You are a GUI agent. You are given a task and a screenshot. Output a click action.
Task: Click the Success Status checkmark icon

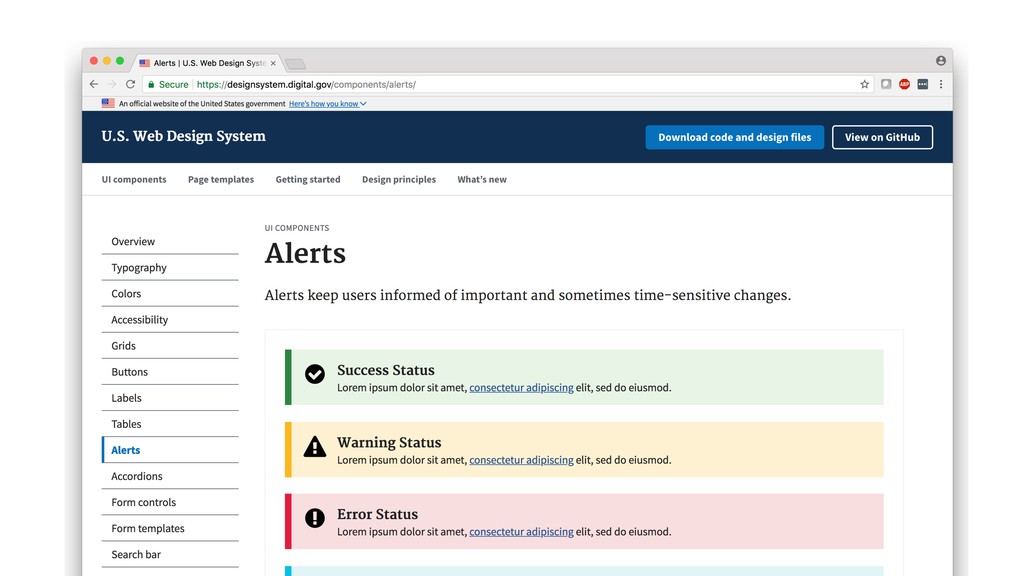coord(315,374)
